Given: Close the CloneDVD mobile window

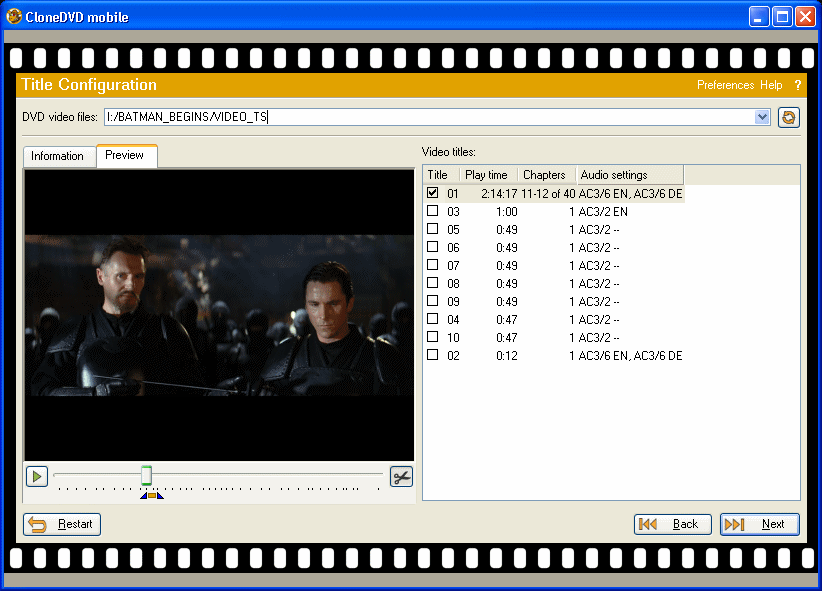Looking at the screenshot, I should pyautogui.click(x=805, y=17).
